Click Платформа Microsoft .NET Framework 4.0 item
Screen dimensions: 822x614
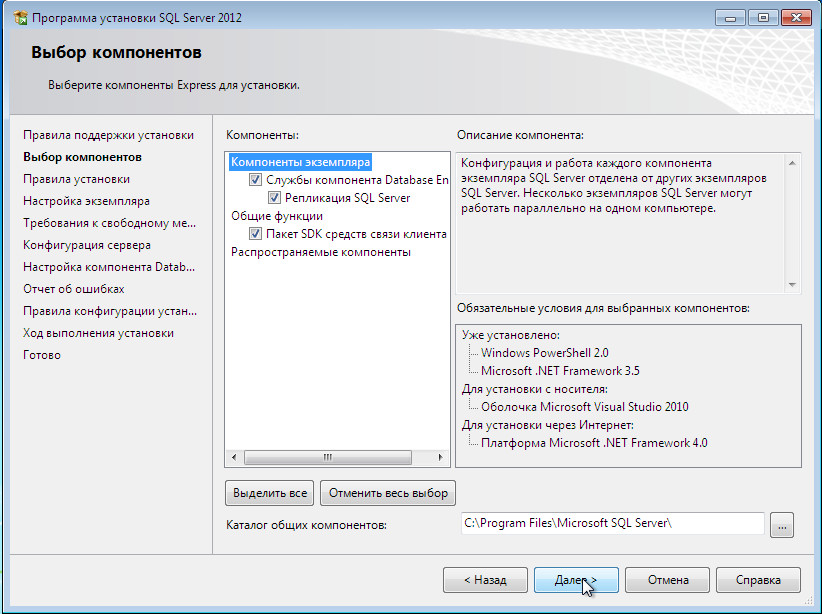pyautogui.click(x=594, y=443)
